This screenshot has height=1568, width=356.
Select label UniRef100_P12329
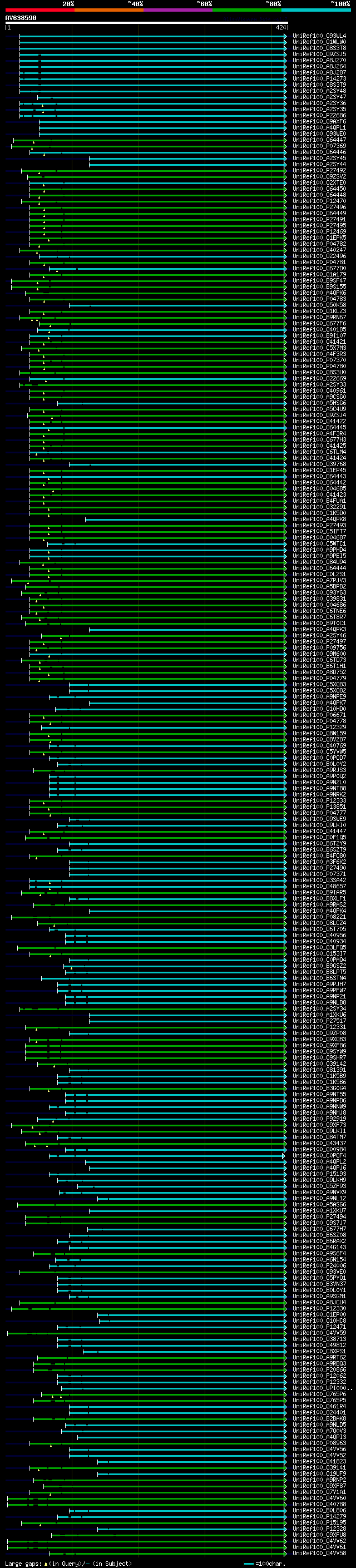[319, 728]
